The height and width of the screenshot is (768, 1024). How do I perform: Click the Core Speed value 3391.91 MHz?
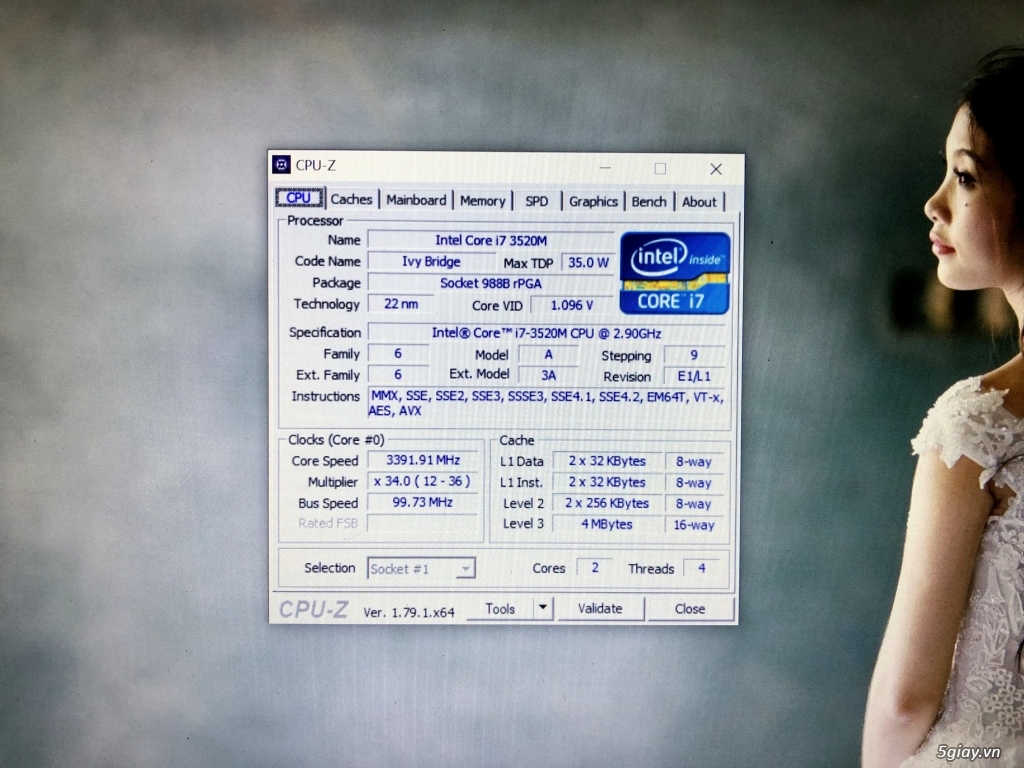[x=423, y=460]
